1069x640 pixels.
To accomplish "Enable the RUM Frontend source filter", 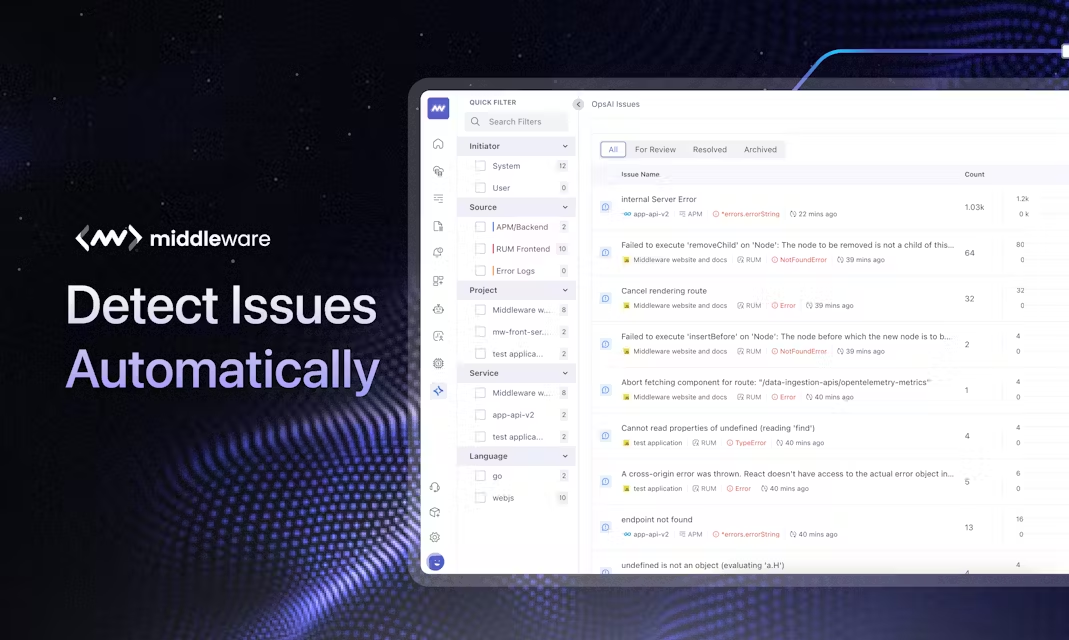I will (x=481, y=249).
